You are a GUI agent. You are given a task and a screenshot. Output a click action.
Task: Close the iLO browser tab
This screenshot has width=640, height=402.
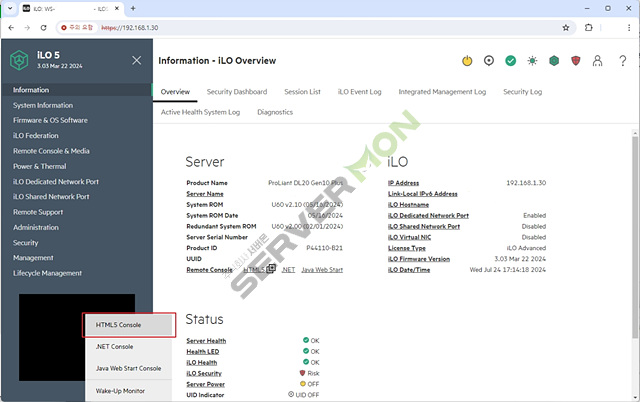[117, 8]
